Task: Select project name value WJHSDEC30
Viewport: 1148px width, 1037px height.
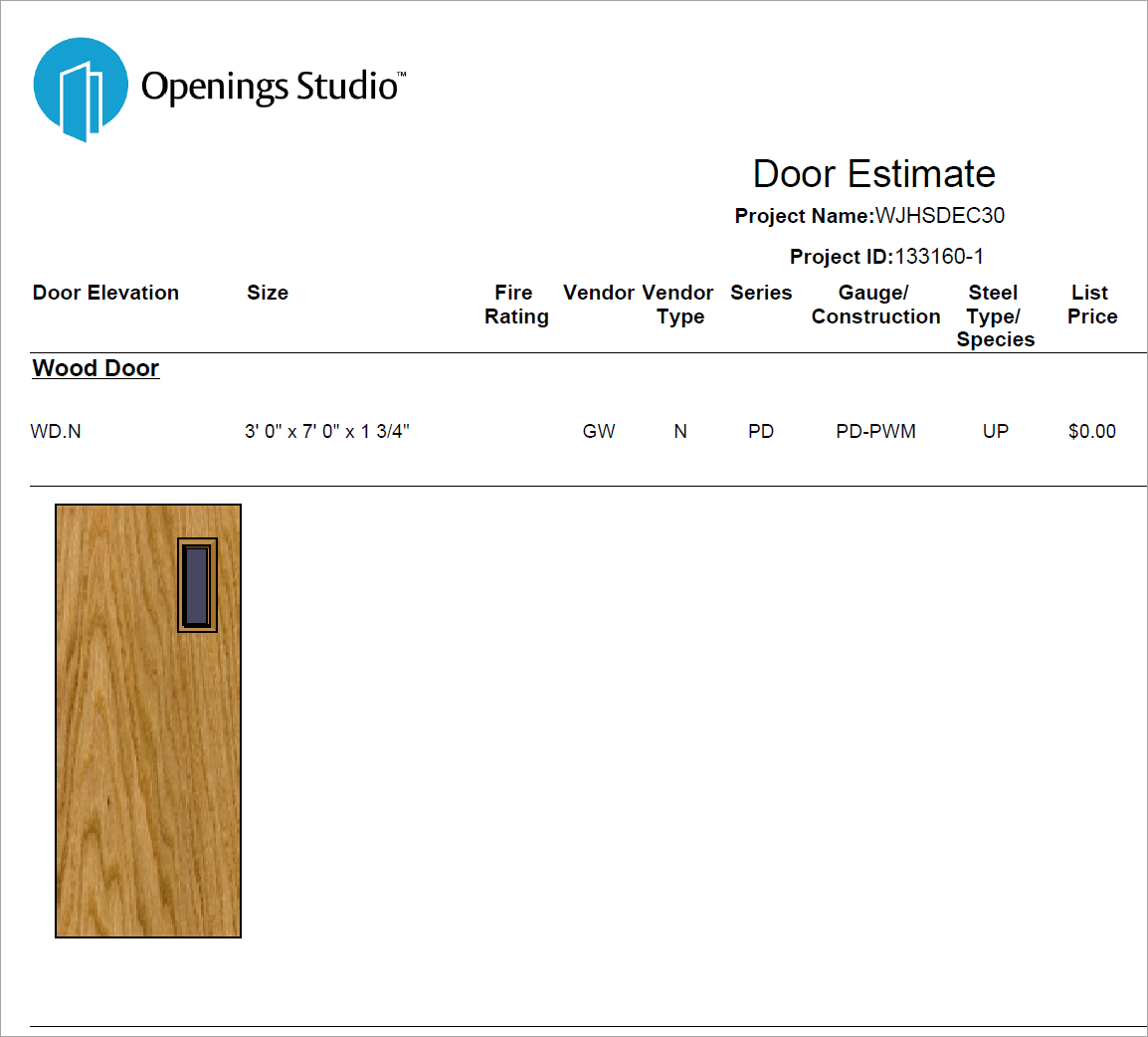Action: pos(940,215)
